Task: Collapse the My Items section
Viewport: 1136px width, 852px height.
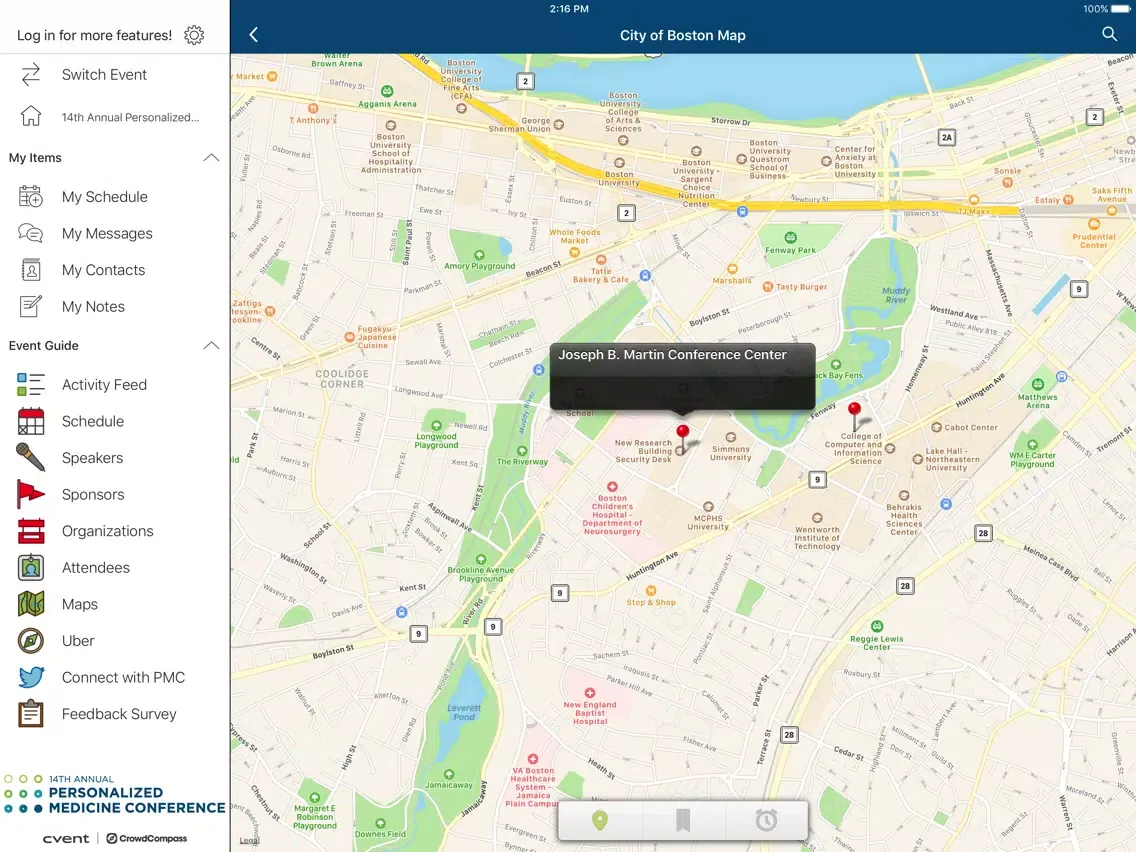Action: (x=211, y=158)
